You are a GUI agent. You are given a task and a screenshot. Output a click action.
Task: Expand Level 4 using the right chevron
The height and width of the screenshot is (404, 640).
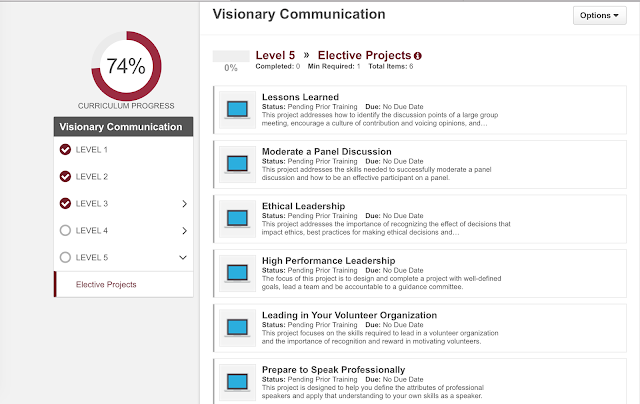click(184, 231)
